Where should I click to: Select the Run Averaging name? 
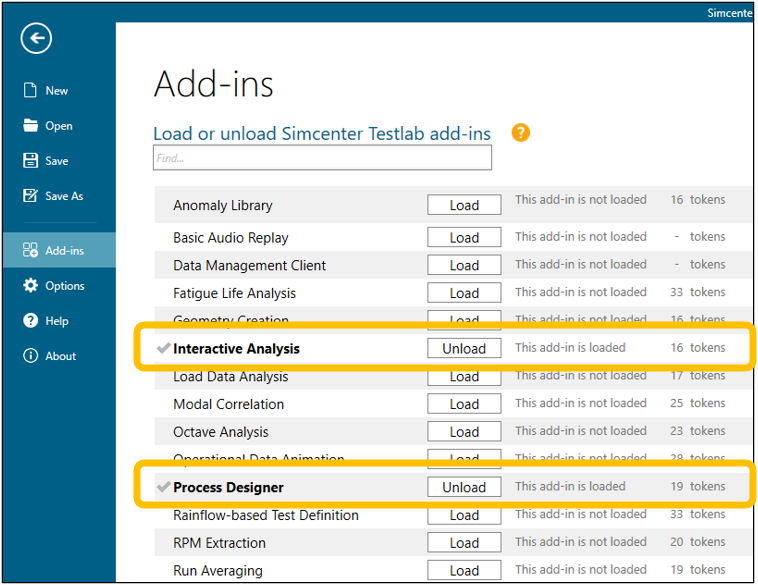218,570
